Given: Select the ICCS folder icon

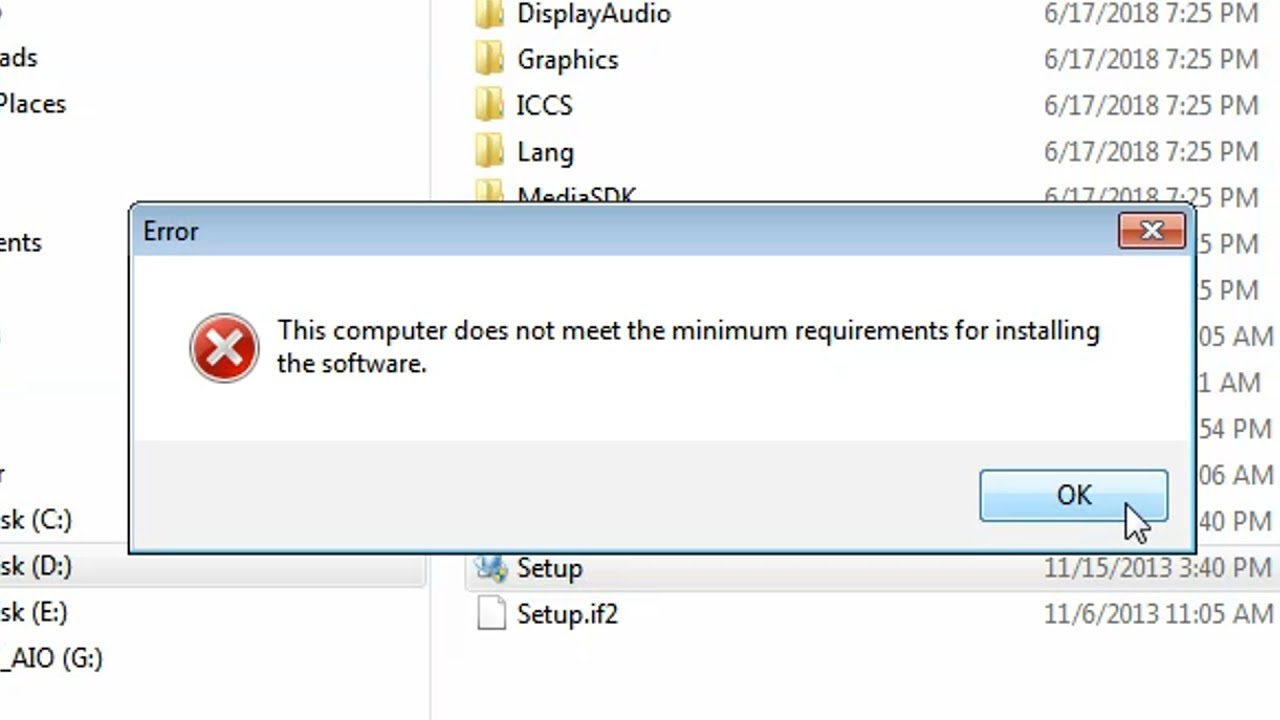Looking at the screenshot, I should pos(489,105).
